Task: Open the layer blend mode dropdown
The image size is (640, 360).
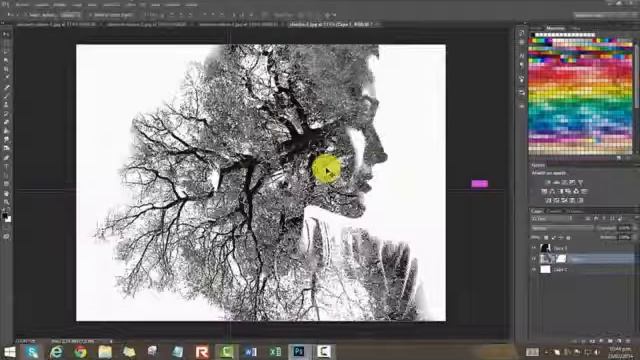Action: click(562, 228)
